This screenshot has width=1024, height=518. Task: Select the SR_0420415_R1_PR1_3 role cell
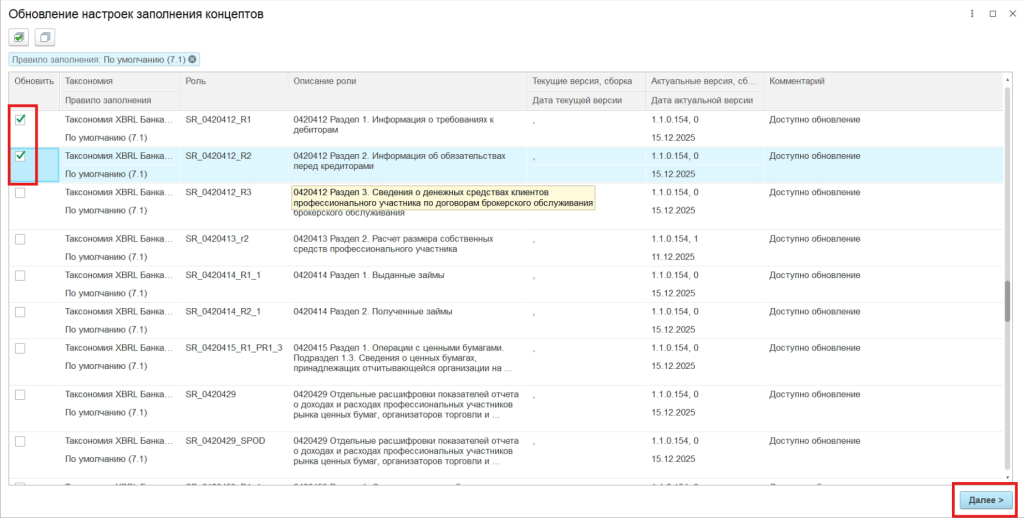coord(234,347)
